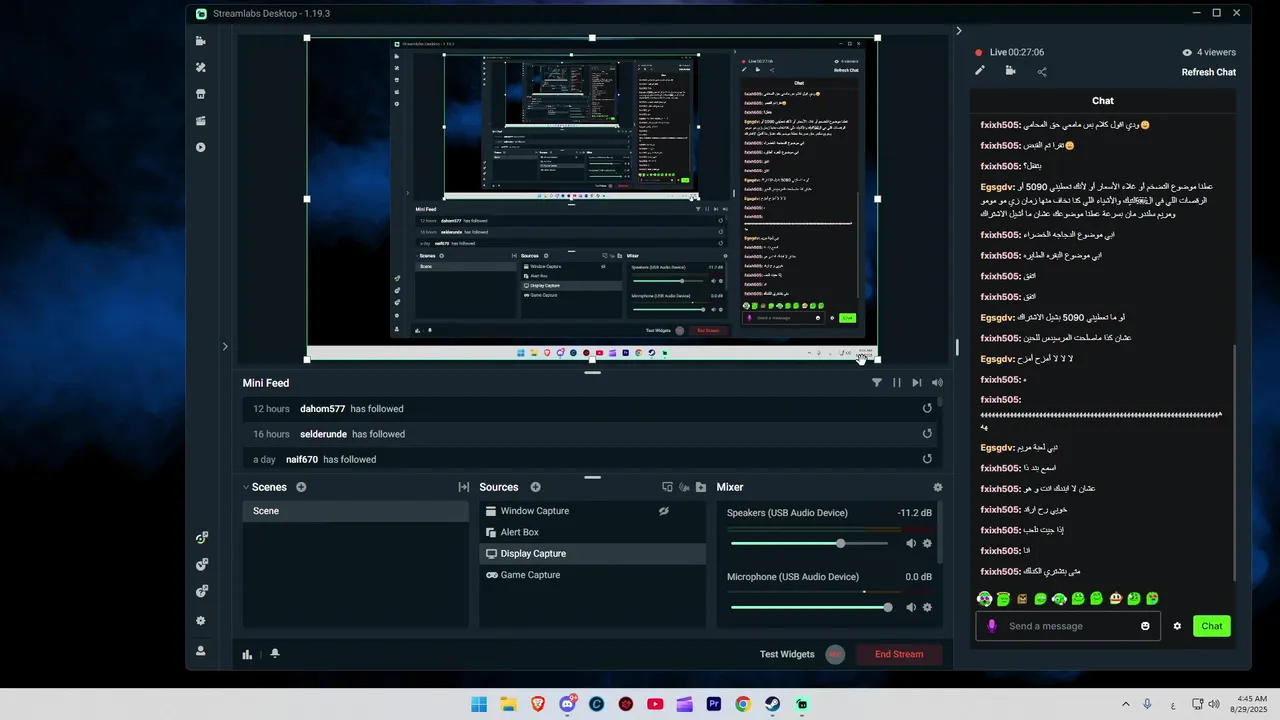
Task: Click the 4 viewers count
Action: coord(1208,52)
